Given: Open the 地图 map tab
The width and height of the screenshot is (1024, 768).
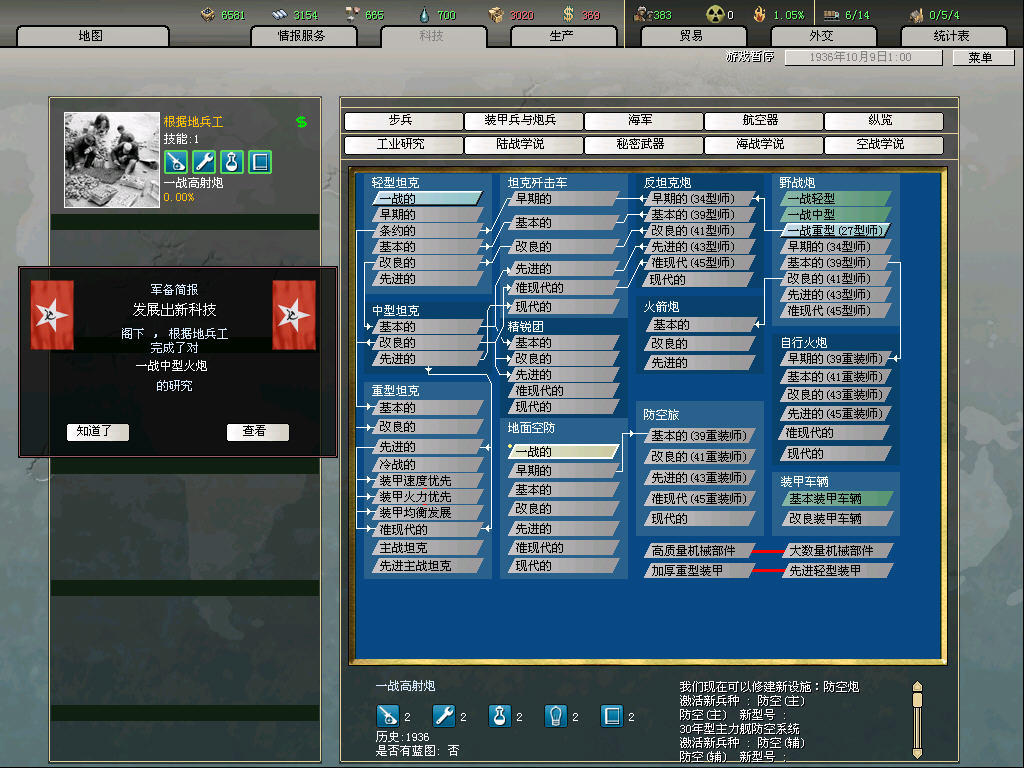Looking at the screenshot, I should 92,36.
